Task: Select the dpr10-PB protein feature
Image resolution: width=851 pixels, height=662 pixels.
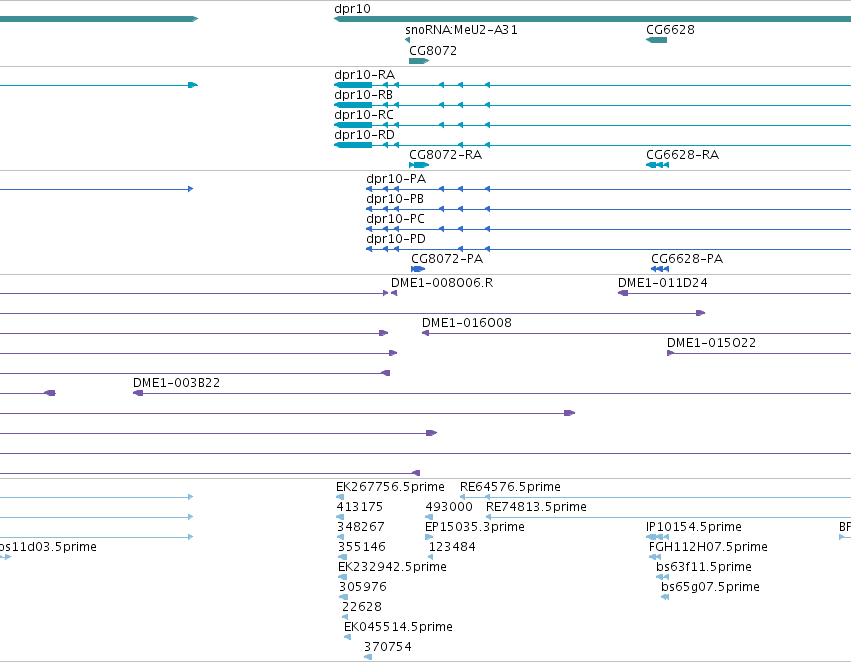Action: (395, 199)
